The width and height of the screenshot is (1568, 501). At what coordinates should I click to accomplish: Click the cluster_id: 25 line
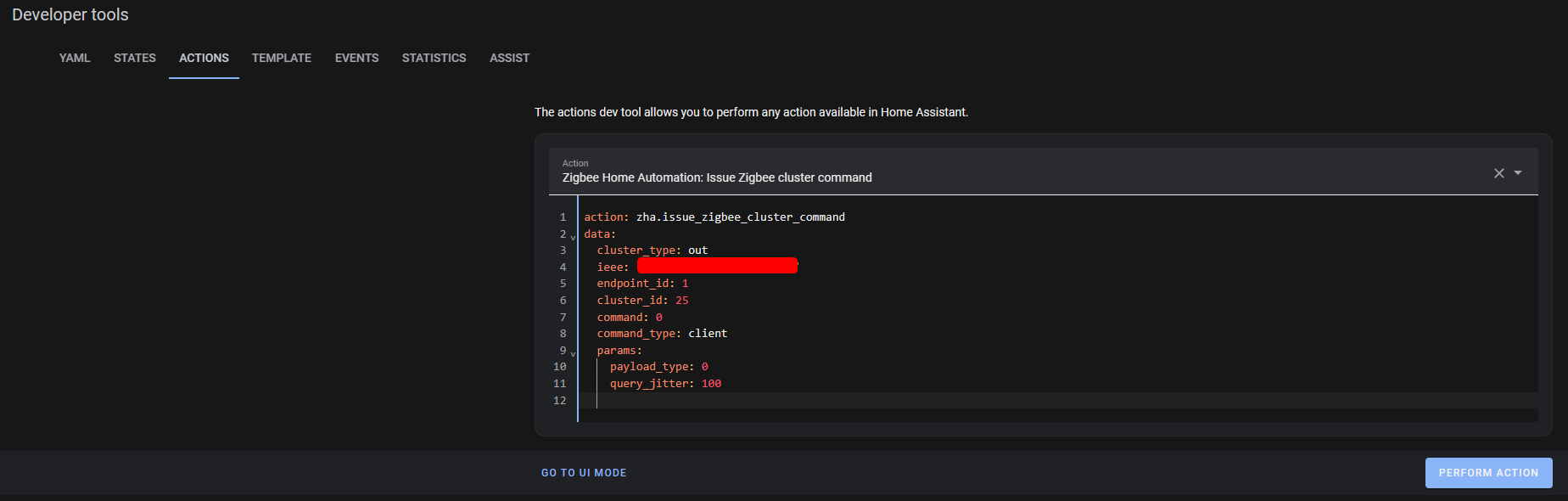(642, 301)
